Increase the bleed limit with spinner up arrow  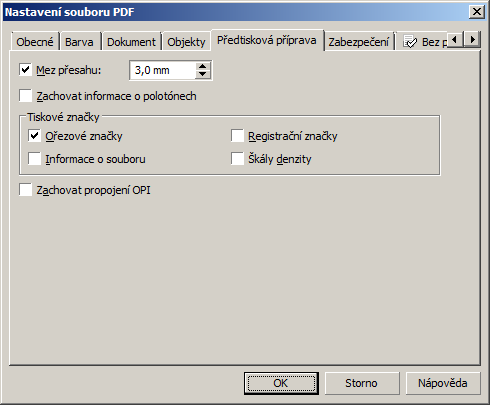point(202,66)
